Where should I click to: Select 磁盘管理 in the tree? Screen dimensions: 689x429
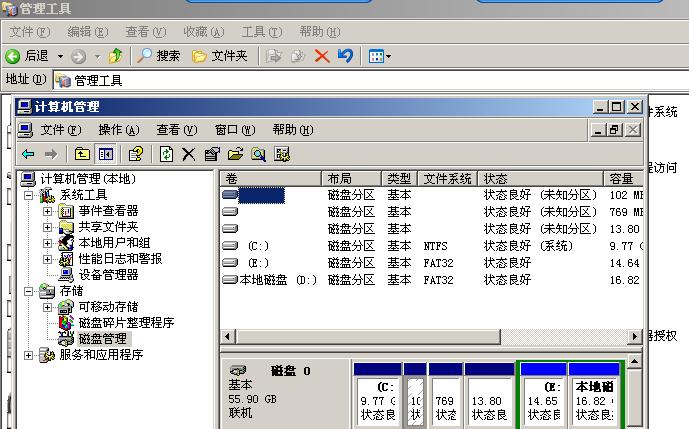103,338
